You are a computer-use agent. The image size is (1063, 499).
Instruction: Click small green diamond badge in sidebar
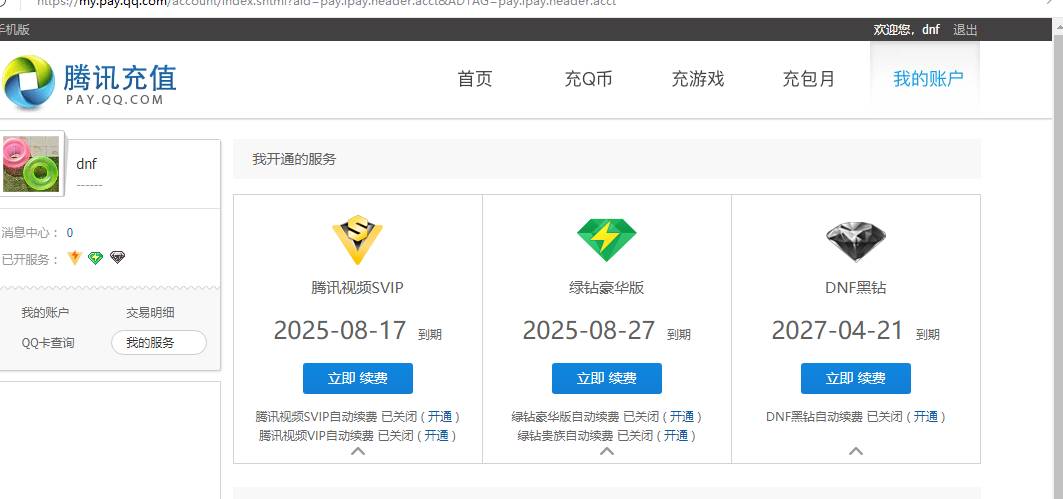[x=96, y=258]
